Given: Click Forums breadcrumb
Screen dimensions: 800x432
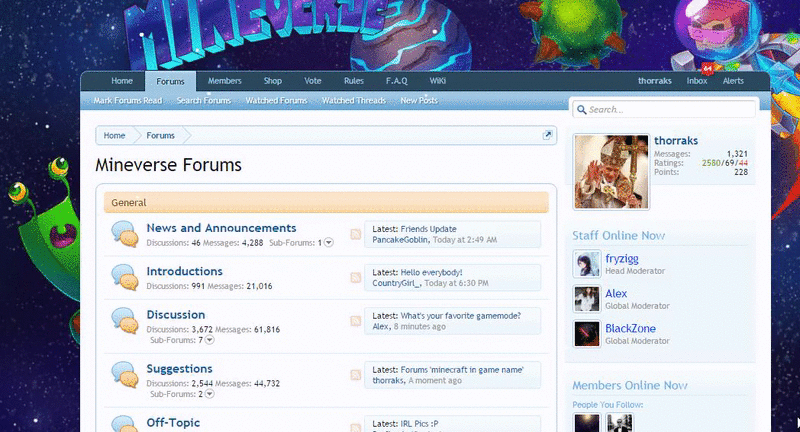Looking at the screenshot, I should click(x=161, y=136).
